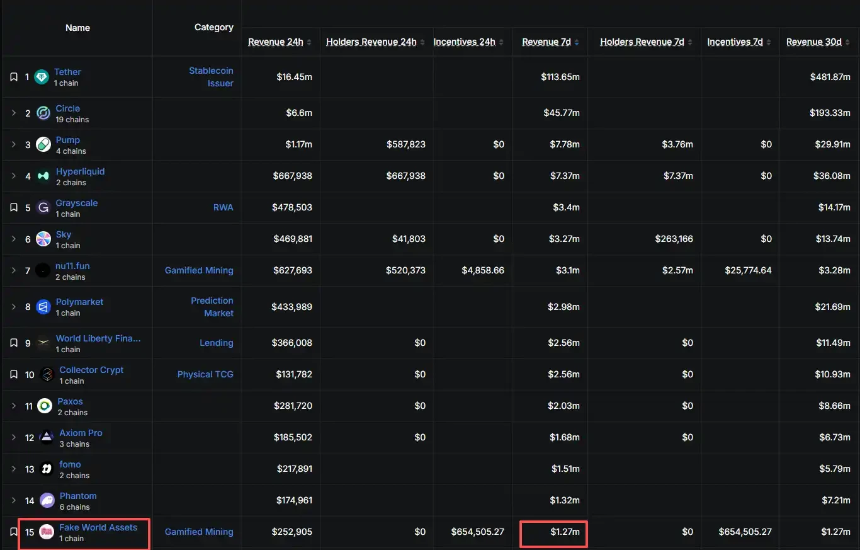Click the Phantom ghost logo icon

coord(47,500)
